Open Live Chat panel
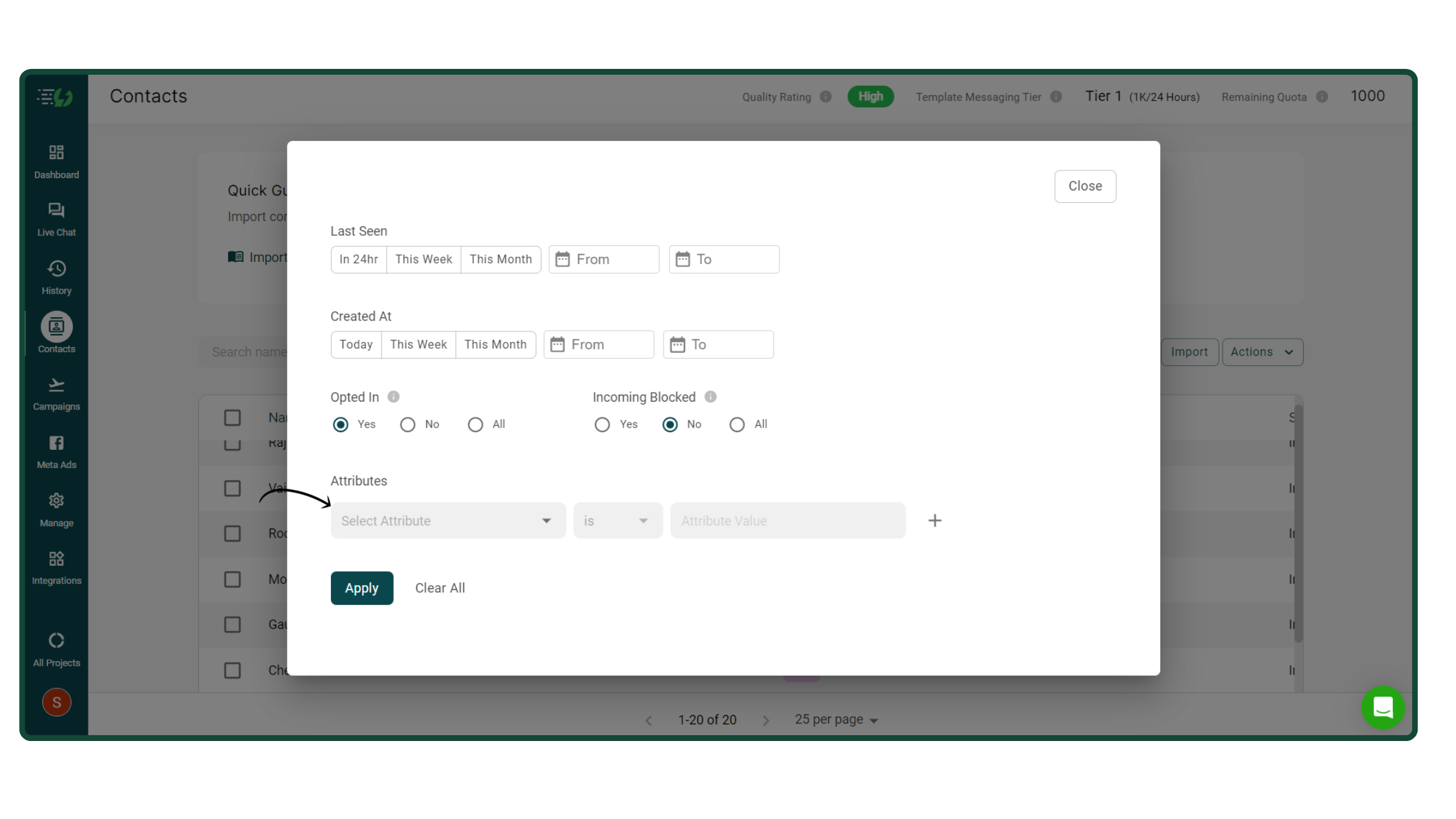1456x819 pixels. (56, 219)
